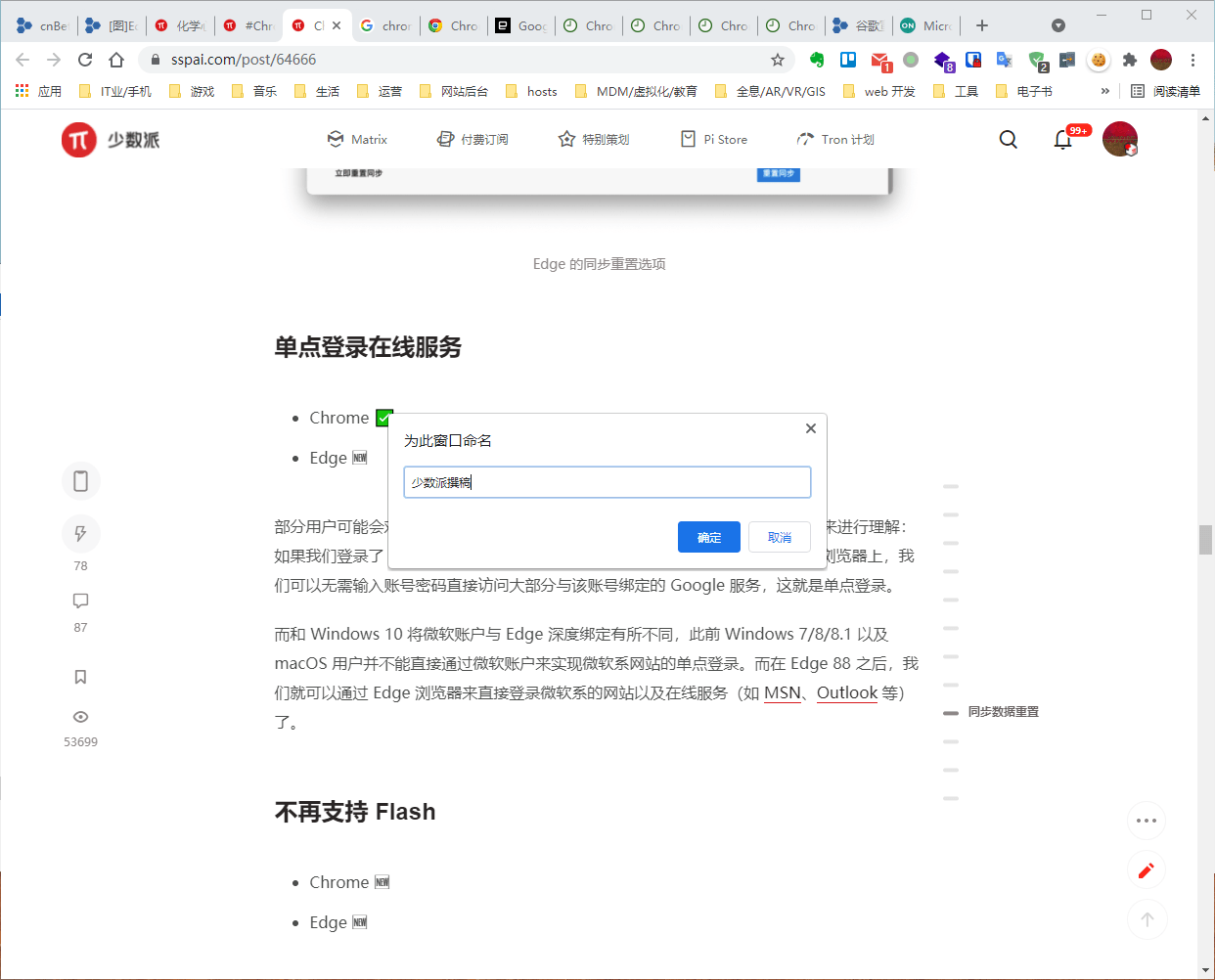Open the 阅读清单 reading list
The width and height of the screenshot is (1215, 980).
pyautogui.click(x=1164, y=90)
